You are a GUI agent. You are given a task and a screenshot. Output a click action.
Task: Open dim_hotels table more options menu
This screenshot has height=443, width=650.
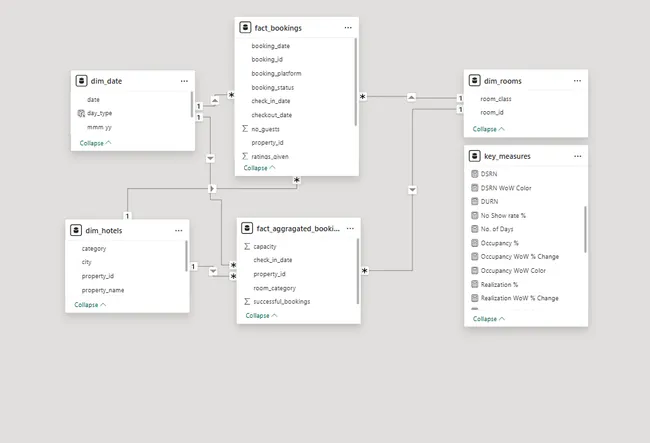(178, 230)
